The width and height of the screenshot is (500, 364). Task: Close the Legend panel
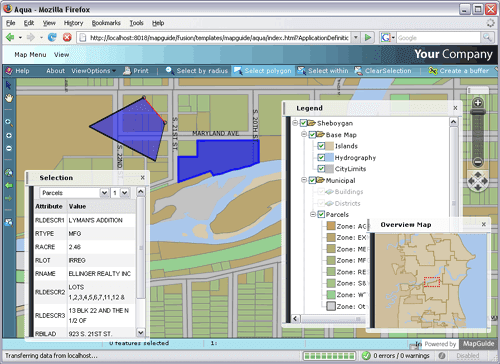(455, 108)
